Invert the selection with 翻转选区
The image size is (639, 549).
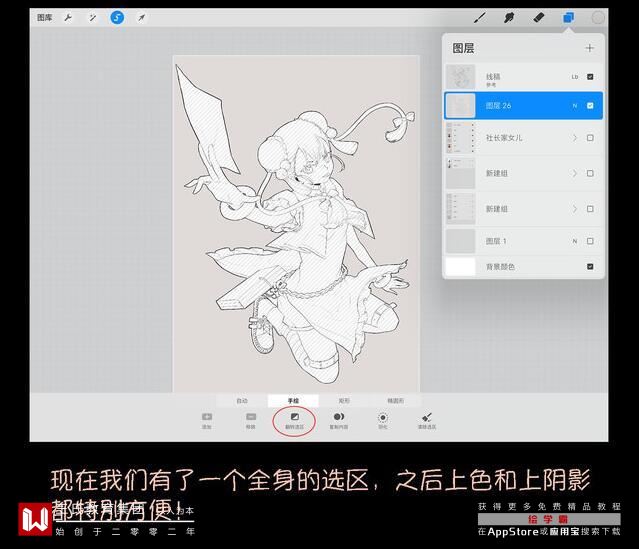(x=294, y=421)
